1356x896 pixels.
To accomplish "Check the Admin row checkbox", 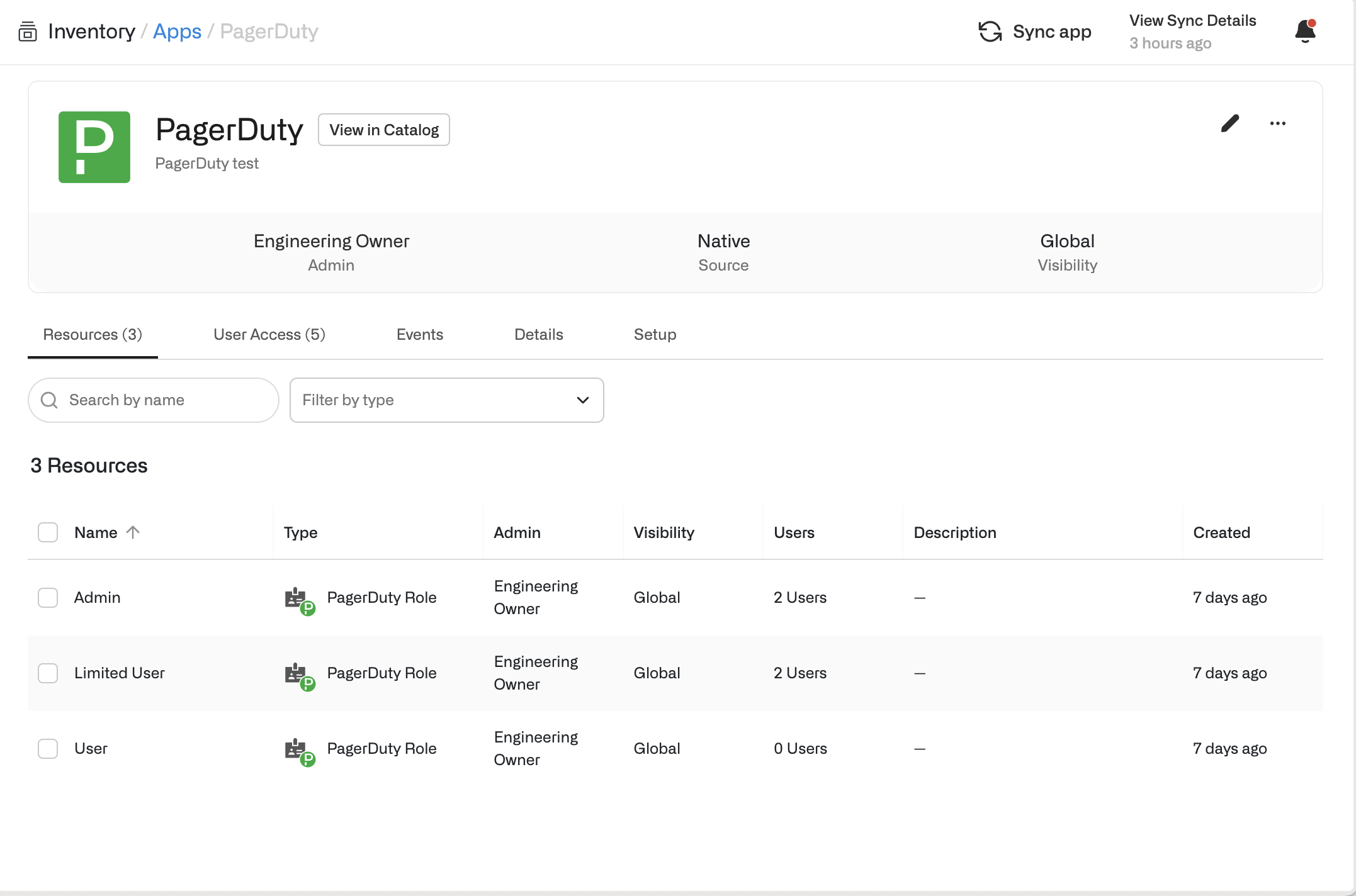I will coord(48,598).
